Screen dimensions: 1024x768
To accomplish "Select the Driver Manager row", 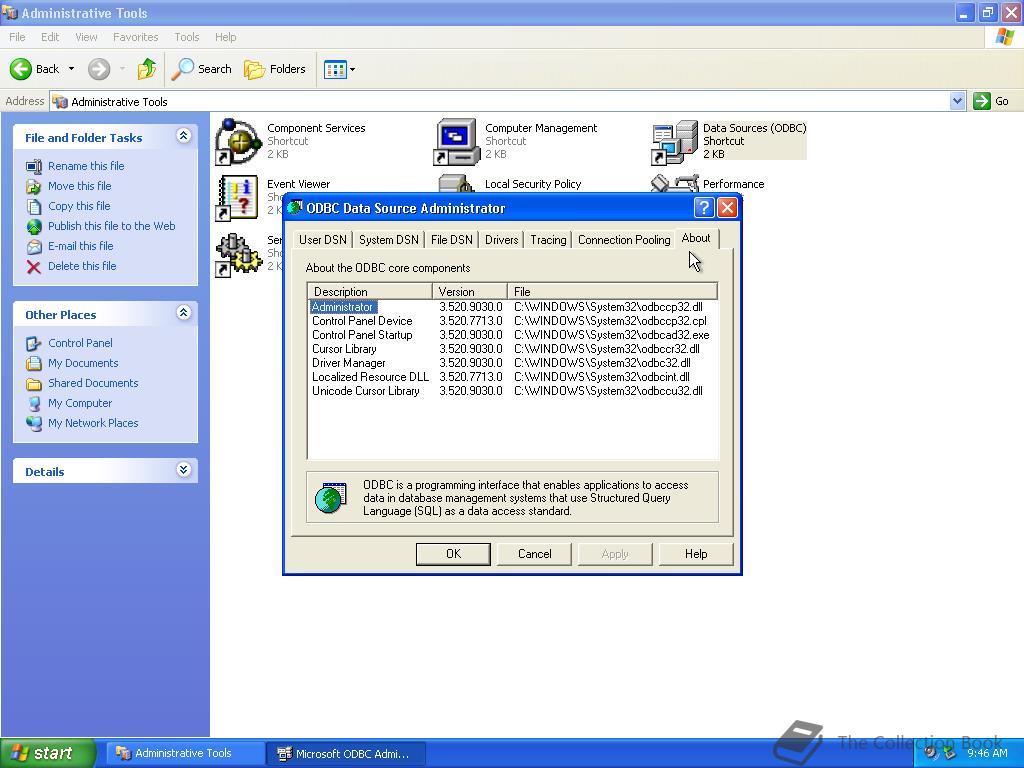I will [513, 363].
